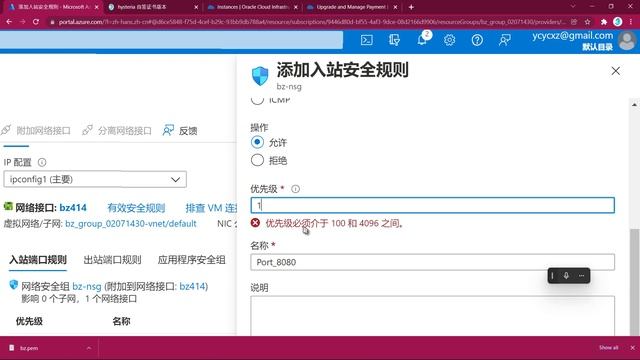The height and width of the screenshot is (360, 640).
Task: Click browser back arrow
Action: pos(9,22)
